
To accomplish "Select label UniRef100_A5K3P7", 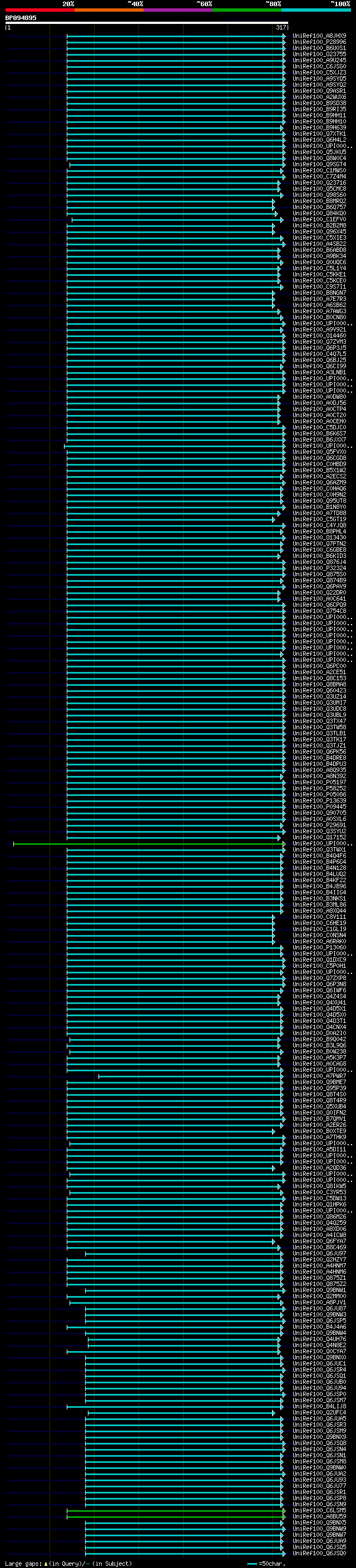I will point(319,1058).
